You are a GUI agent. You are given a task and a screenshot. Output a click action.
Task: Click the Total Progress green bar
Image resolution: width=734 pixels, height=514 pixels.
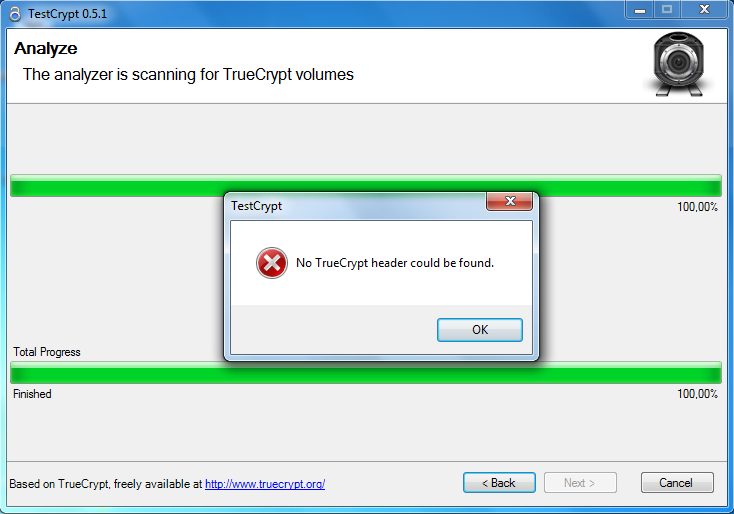(x=366, y=373)
